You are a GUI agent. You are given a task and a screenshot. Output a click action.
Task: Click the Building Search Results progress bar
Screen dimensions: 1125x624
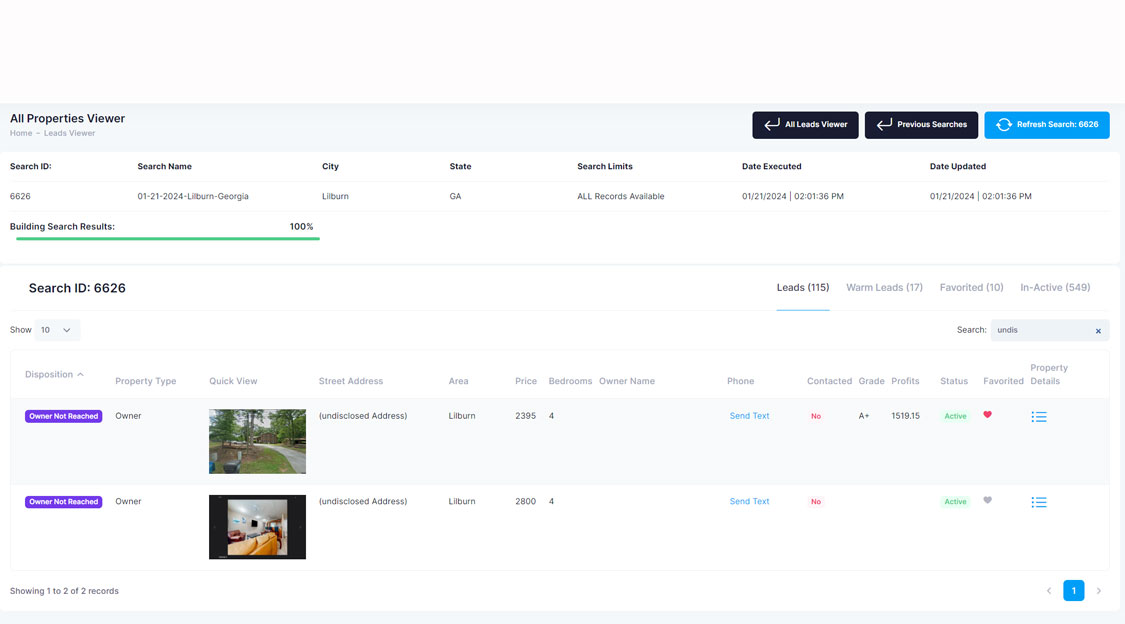pos(168,239)
